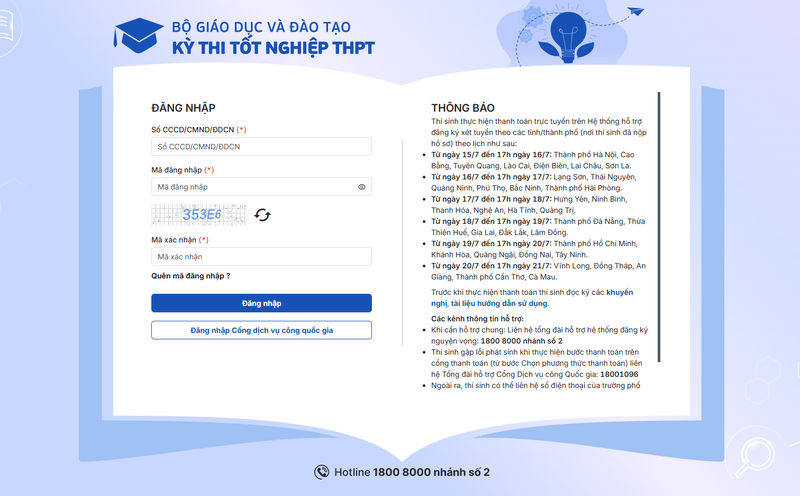The image size is (800, 496).
Task: Click the THÔNG BÁO heading
Action: point(463,108)
